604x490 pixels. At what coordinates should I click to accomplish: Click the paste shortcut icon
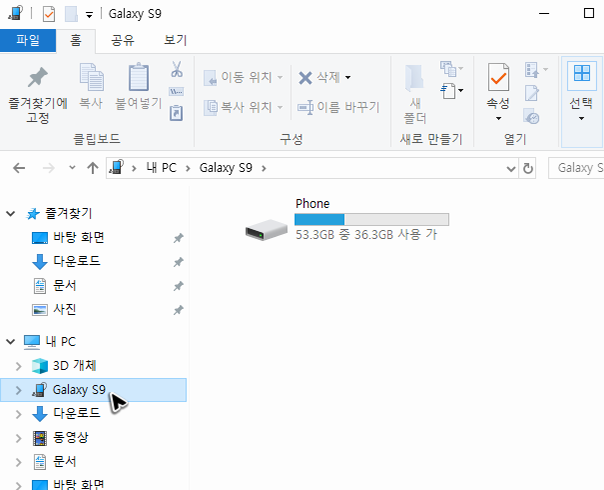[176, 113]
